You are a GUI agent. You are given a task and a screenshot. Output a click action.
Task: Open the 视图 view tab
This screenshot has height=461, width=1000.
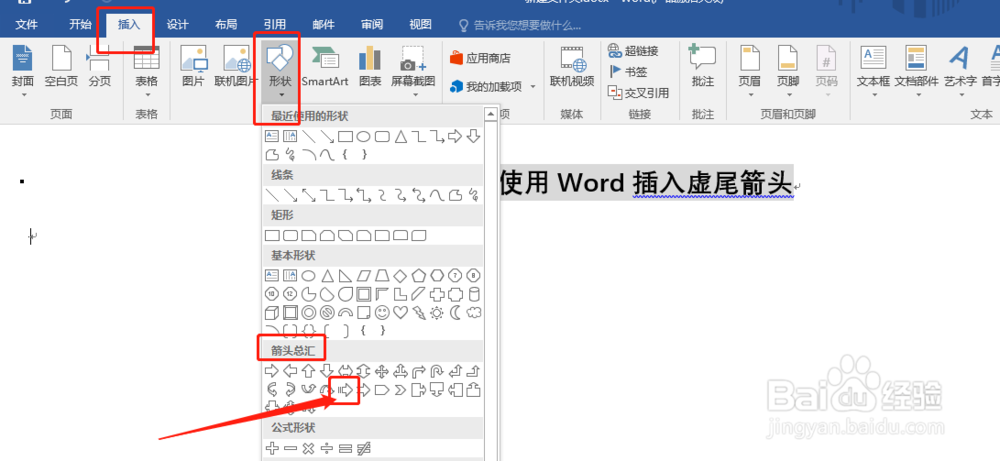pos(420,25)
